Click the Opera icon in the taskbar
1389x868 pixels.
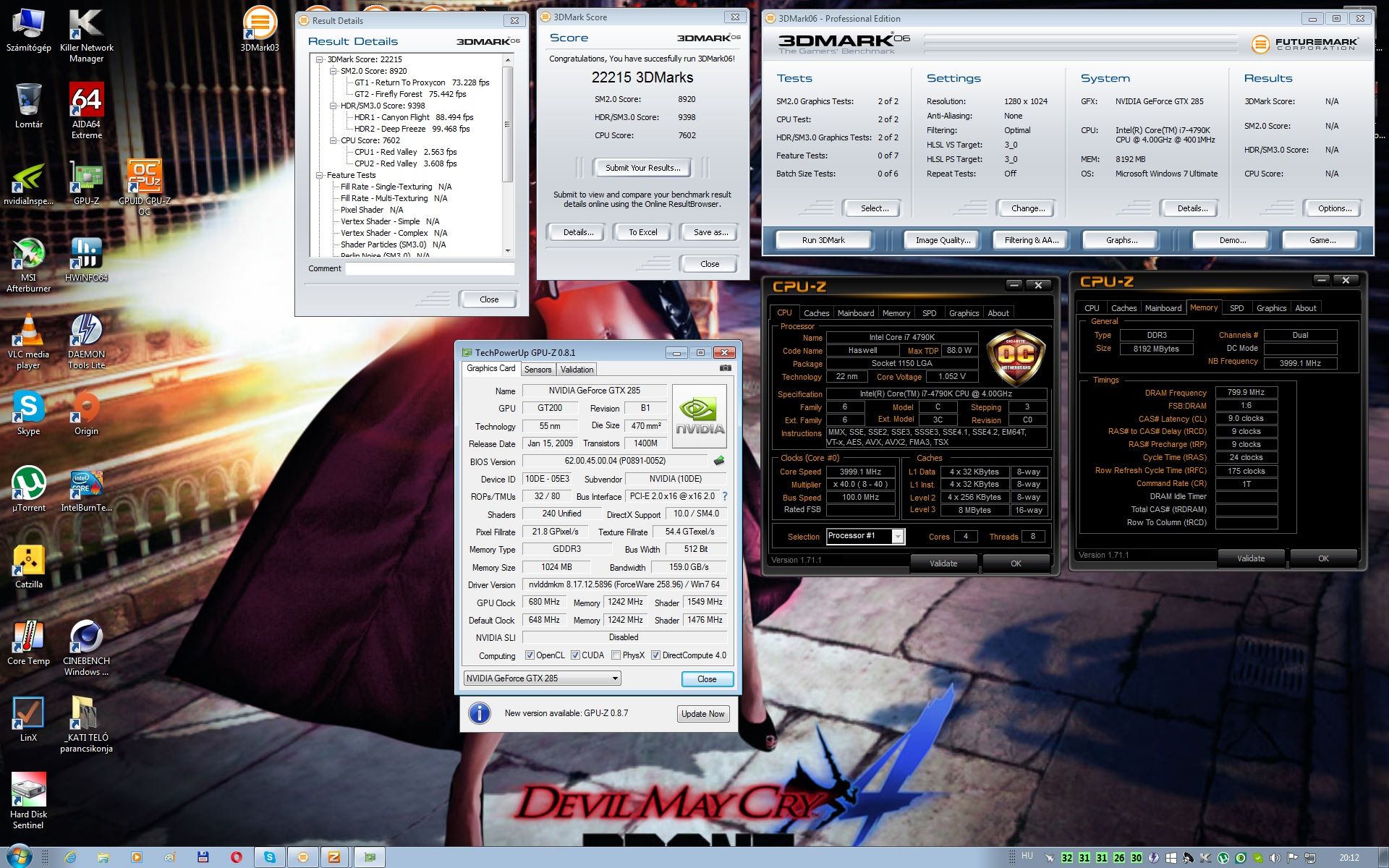(236, 857)
